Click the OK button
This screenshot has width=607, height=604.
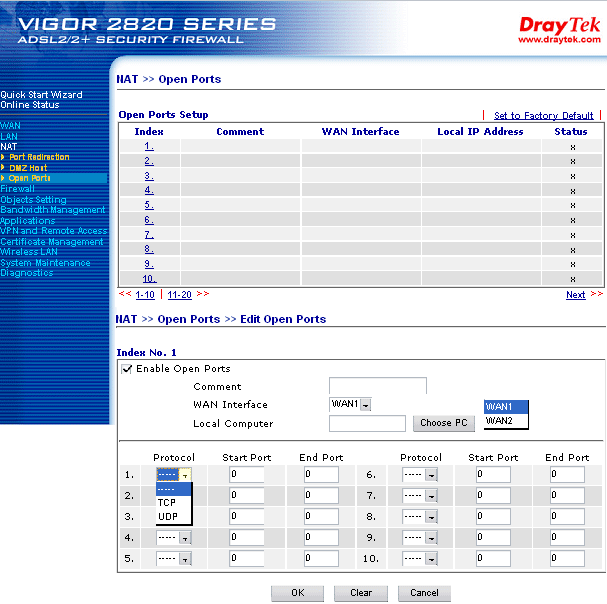pyautogui.click(x=297, y=593)
